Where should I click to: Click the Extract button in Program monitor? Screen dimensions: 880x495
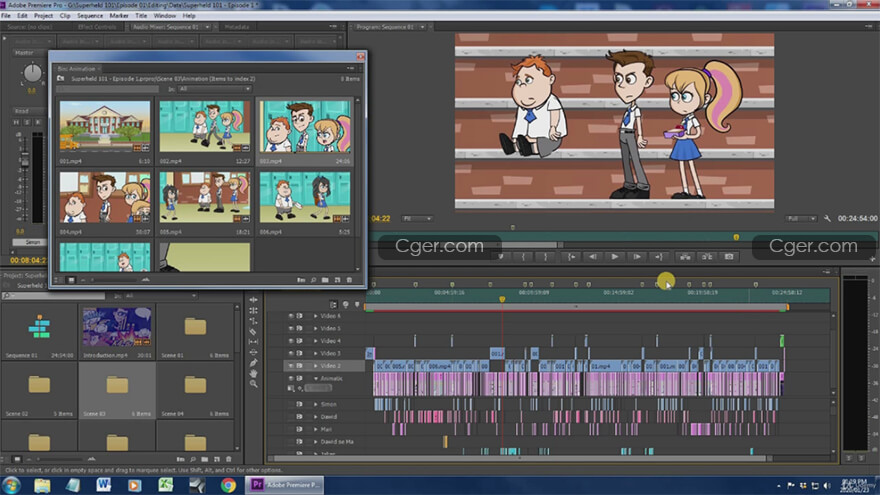coord(707,256)
